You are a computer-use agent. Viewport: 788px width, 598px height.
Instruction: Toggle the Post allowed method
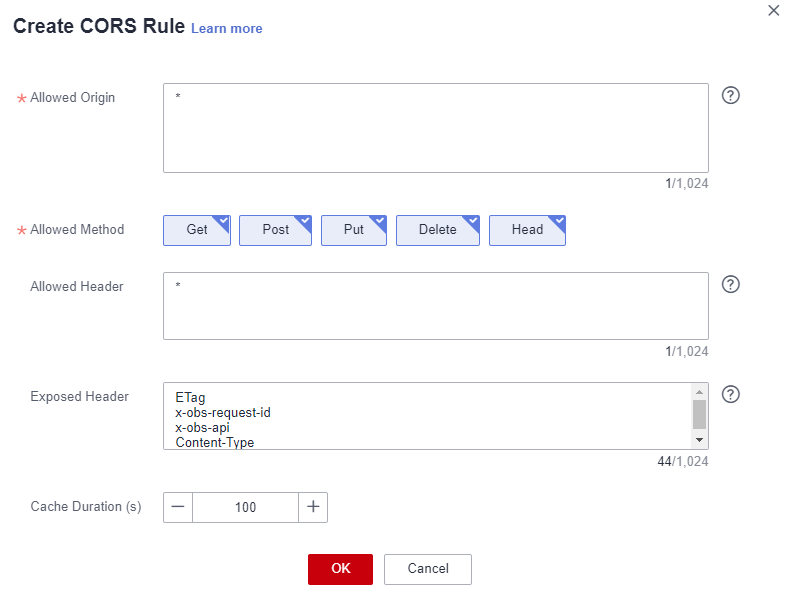tap(275, 230)
